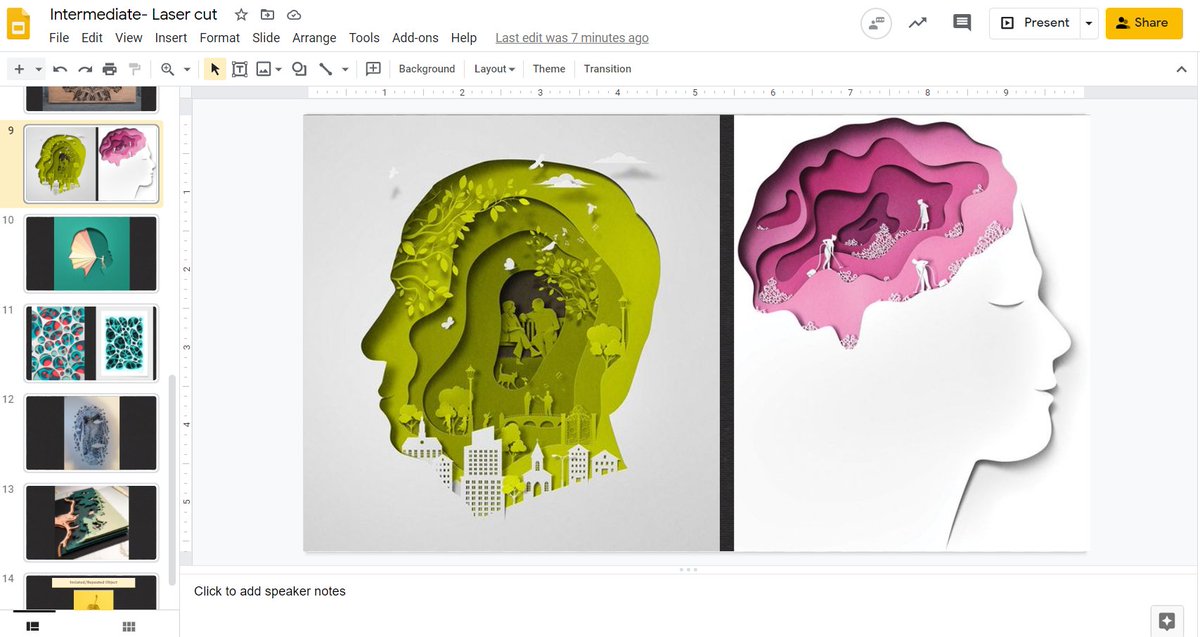Open the File menu

[x=59, y=38]
